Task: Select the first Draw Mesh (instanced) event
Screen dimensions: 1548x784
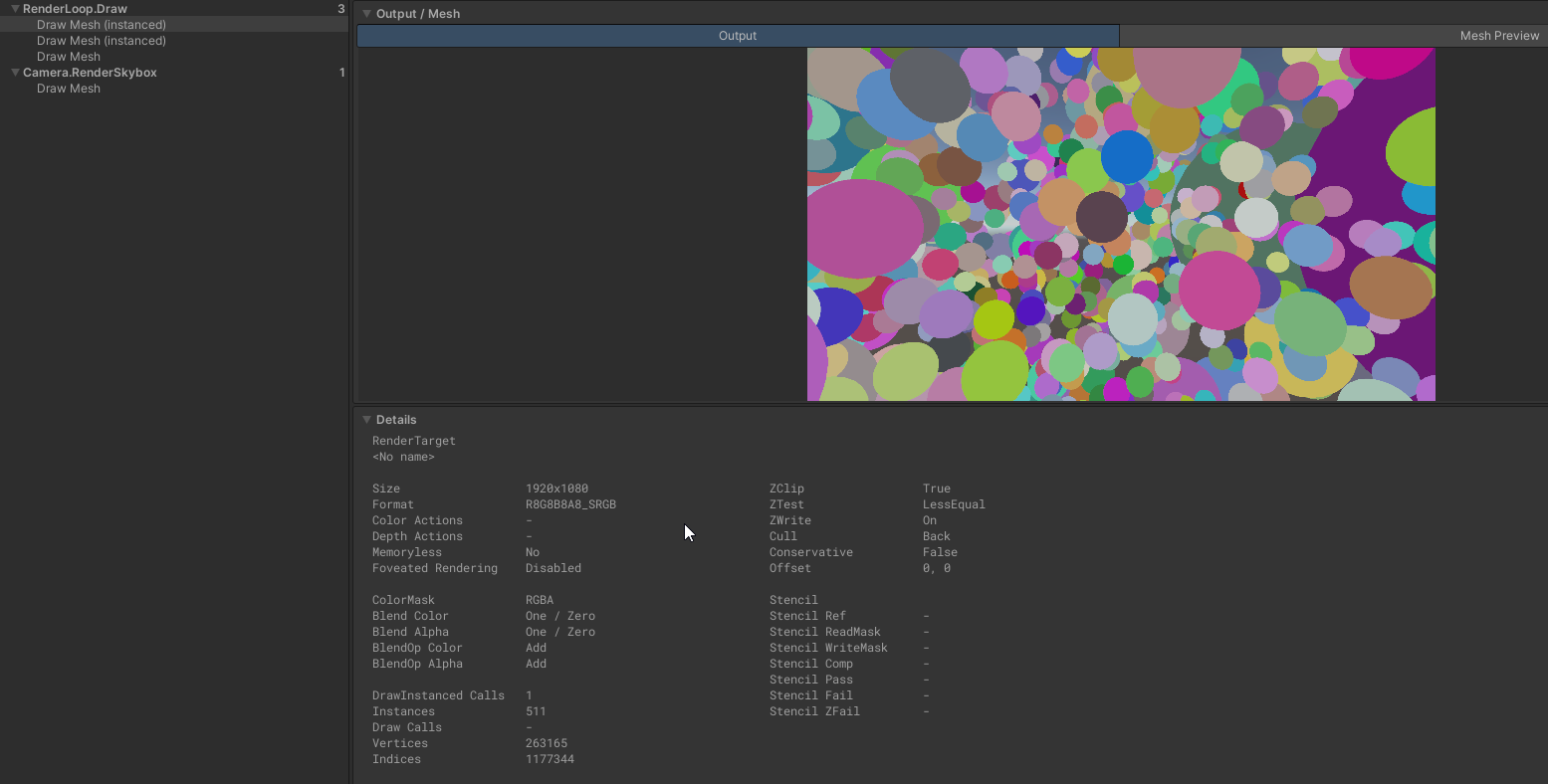Action: click(174, 25)
